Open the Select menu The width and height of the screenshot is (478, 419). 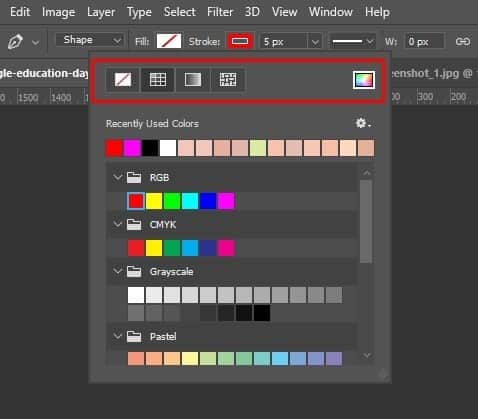[179, 12]
